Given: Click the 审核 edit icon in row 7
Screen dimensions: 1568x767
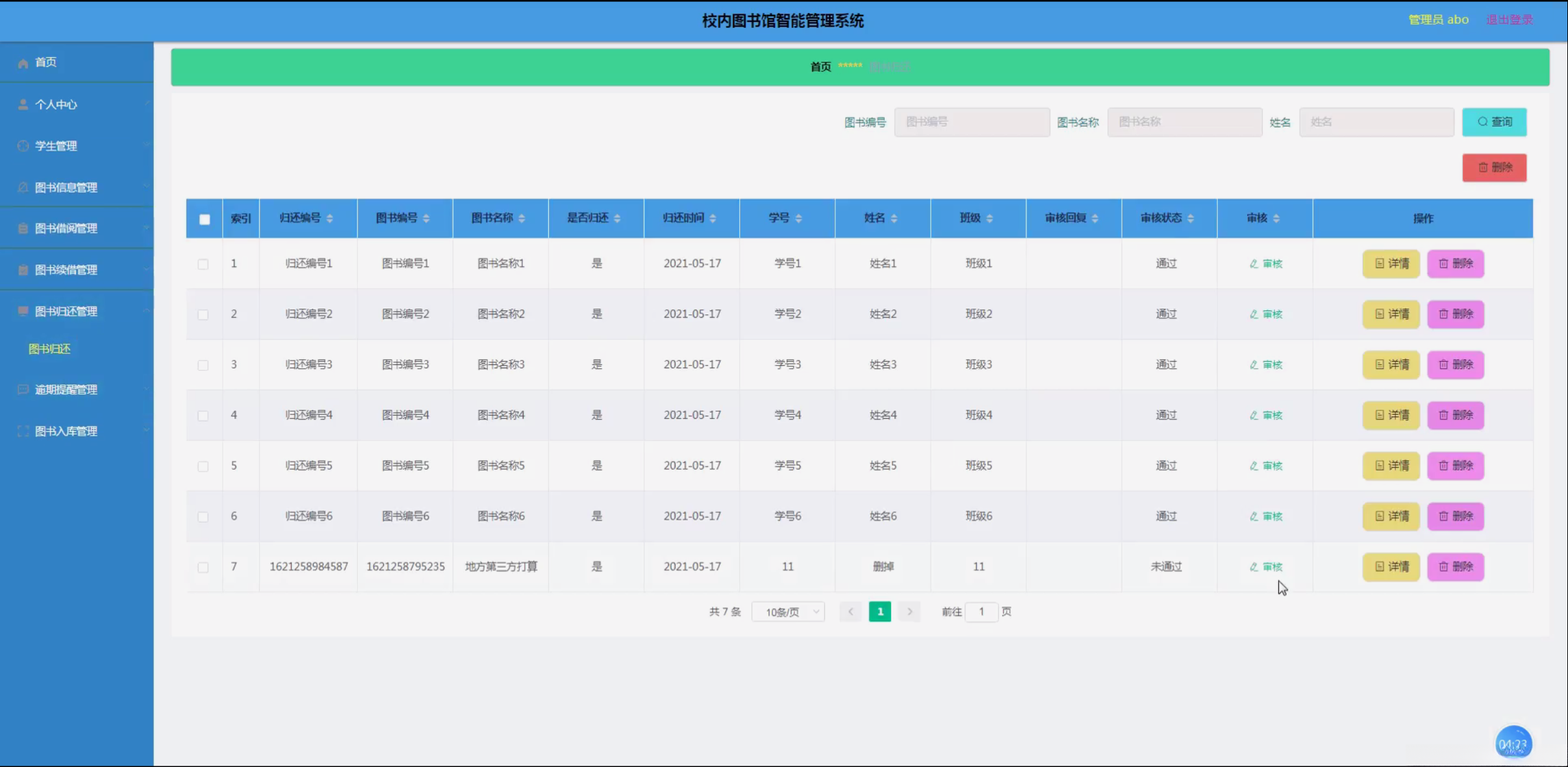Looking at the screenshot, I should pyautogui.click(x=1254, y=567).
